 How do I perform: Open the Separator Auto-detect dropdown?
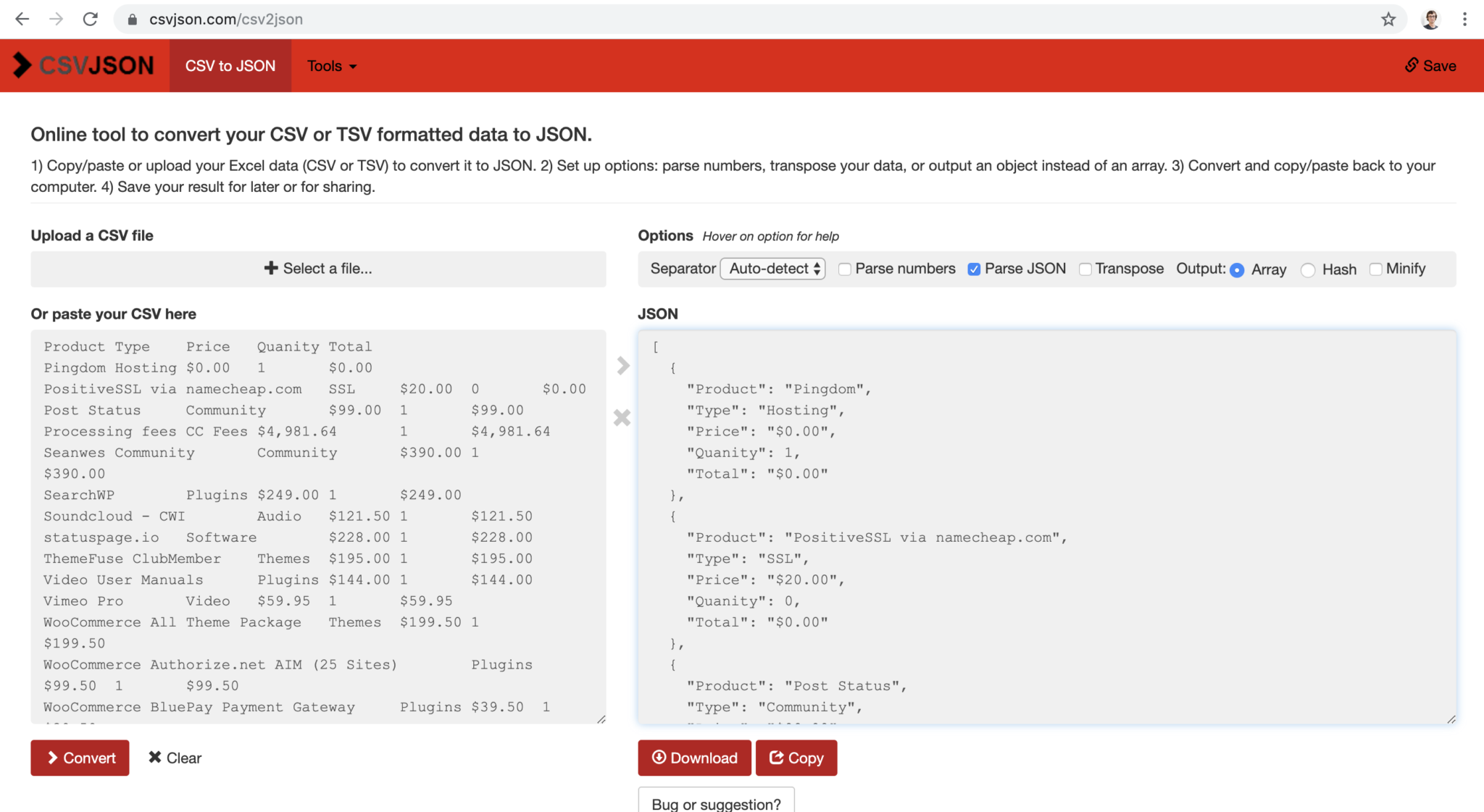[772, 269]
